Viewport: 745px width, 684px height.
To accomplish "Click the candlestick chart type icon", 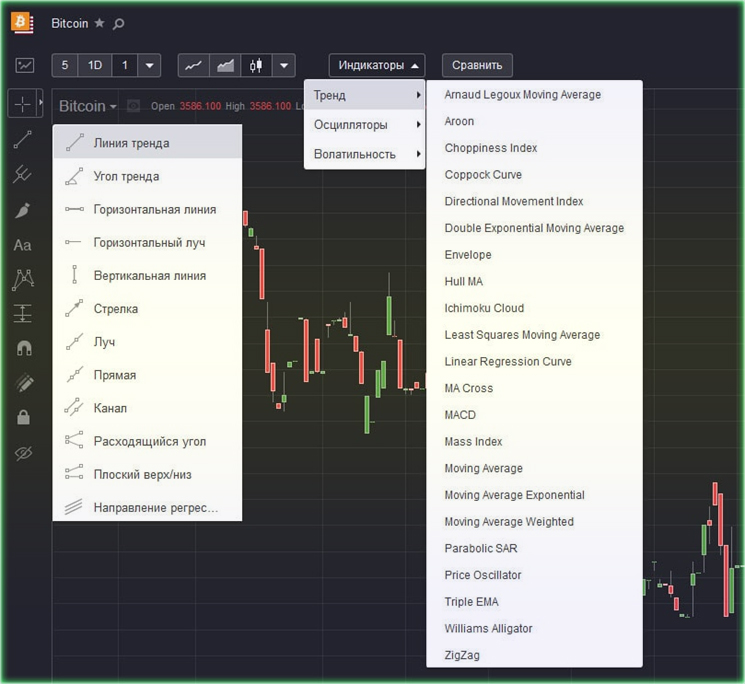I will click(x=256, y=66).
